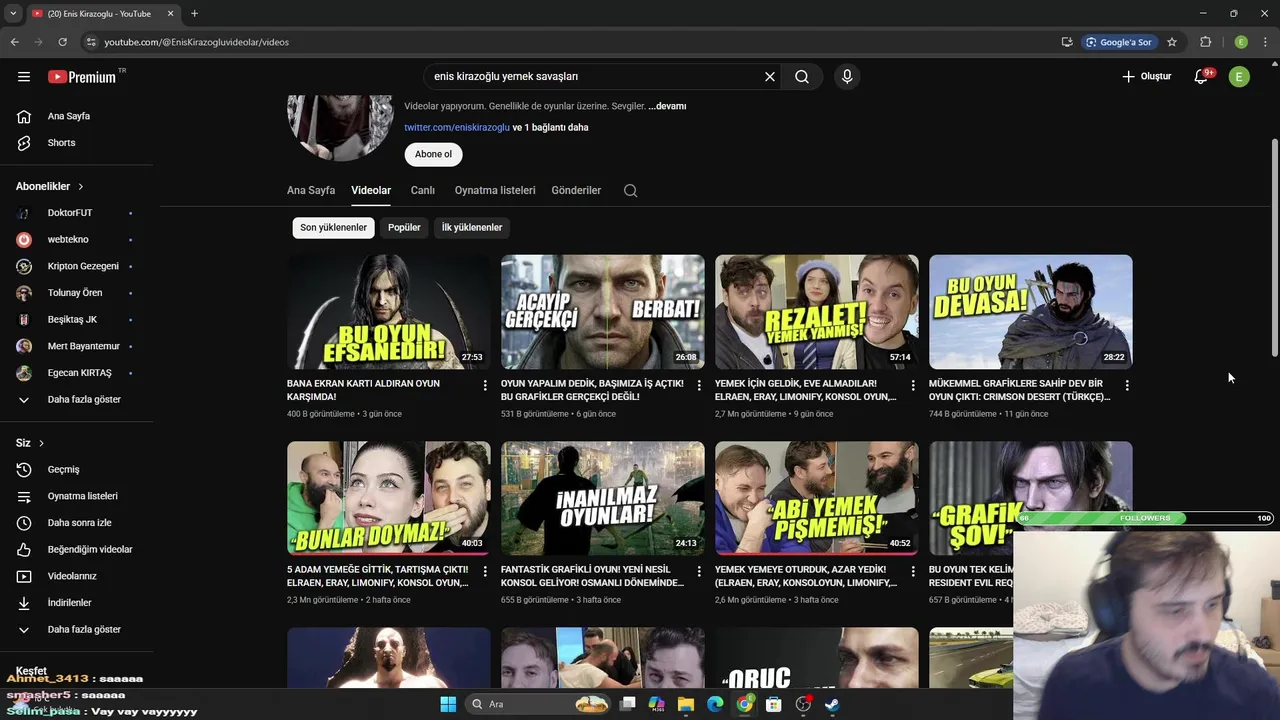Reload the page in Chrome
Image resolution: width=1280 pixels, height=720 pixels.
point(62,42)
